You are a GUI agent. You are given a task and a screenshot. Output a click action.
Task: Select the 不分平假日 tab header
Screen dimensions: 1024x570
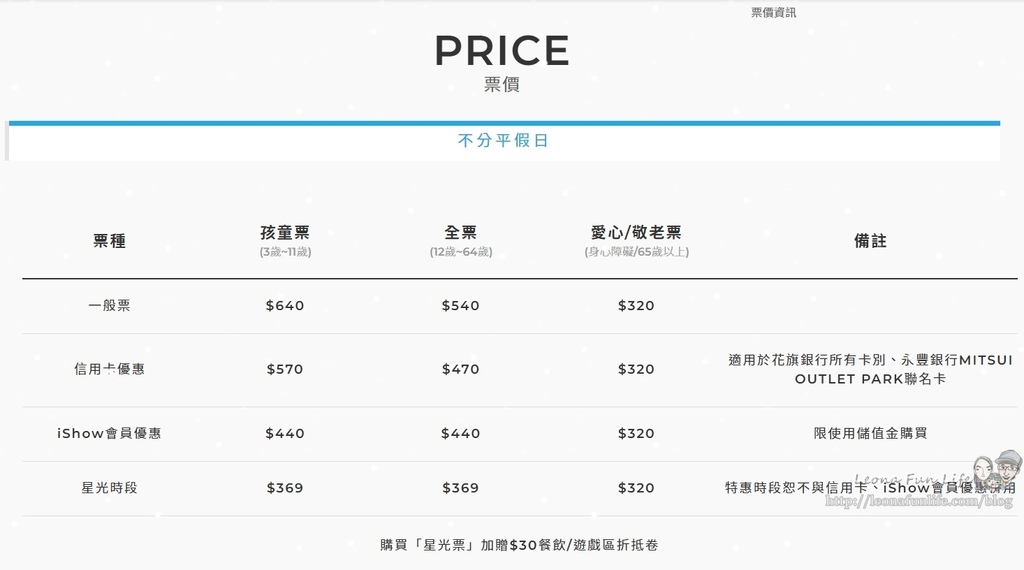(503, 140)
